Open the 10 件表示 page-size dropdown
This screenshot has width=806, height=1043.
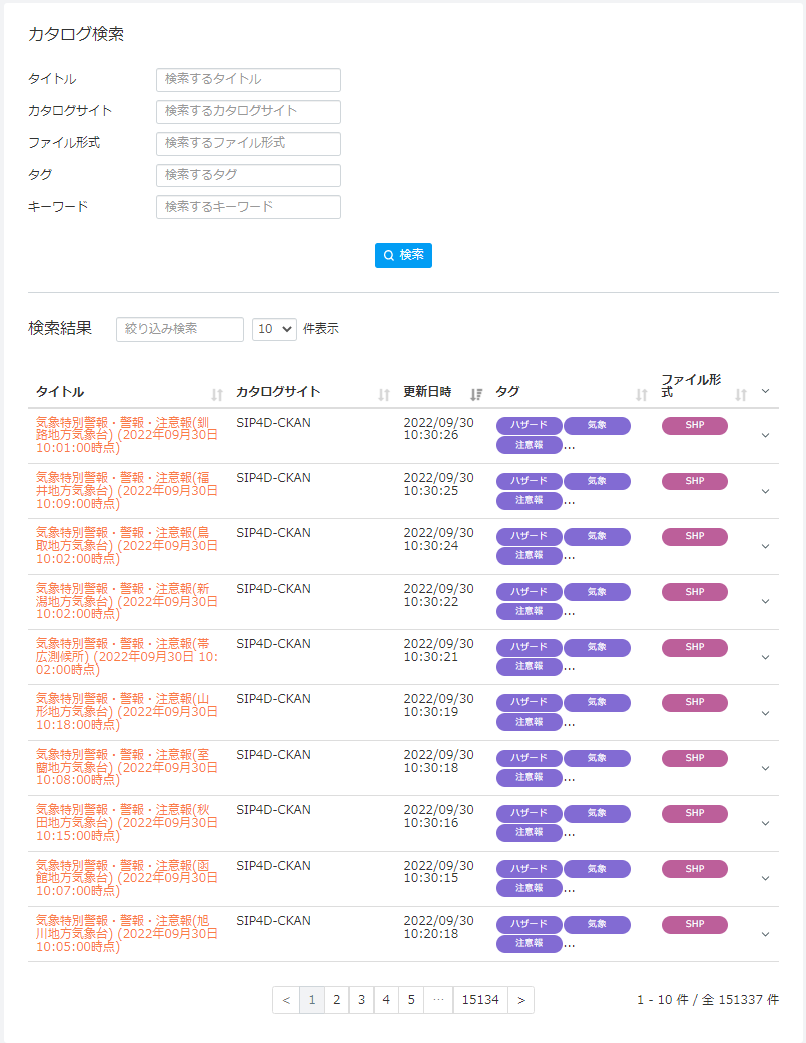point(274,329)
